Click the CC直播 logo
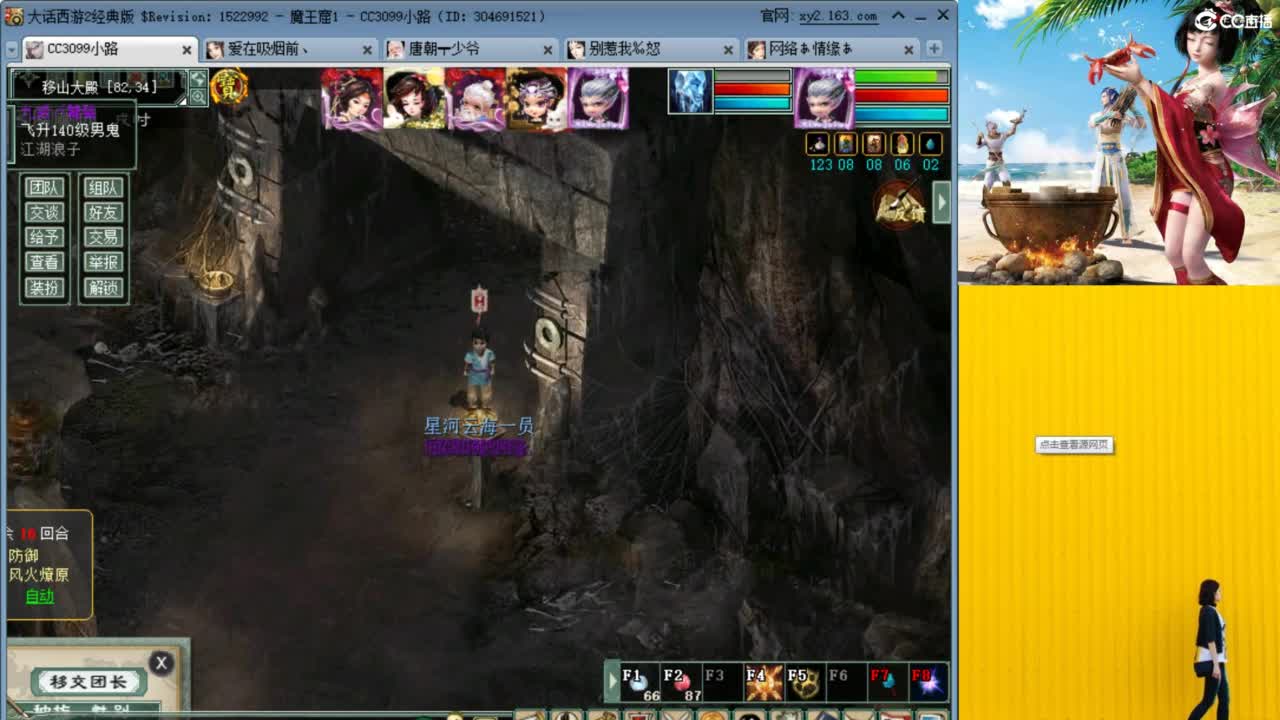1280x720 pixels. (x=1232, y=20)
